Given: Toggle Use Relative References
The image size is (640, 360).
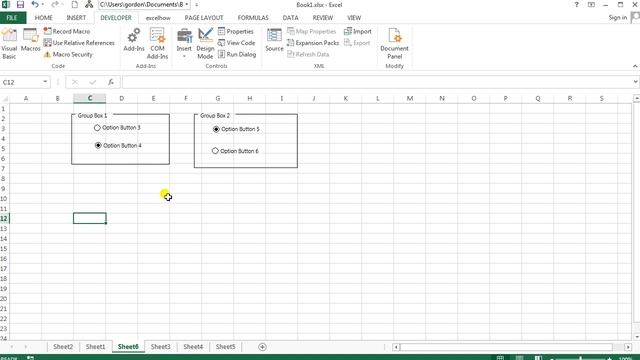Looking at the screenshot, I should pyautogui.click(x=79, y=43).
